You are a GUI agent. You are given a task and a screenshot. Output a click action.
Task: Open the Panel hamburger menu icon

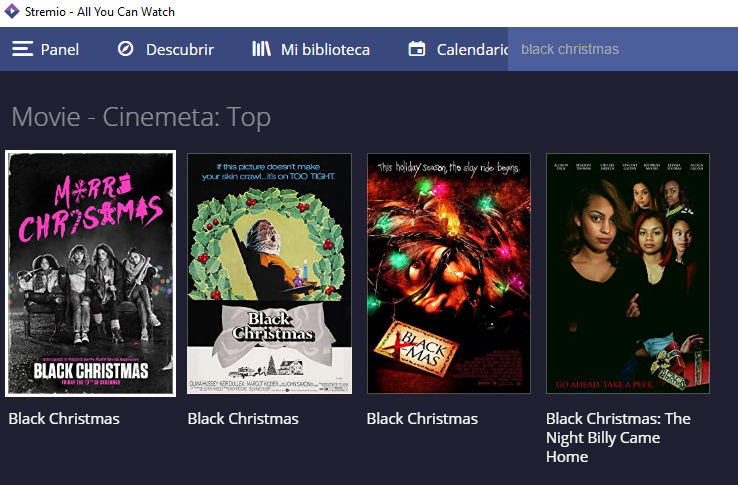pos(22,49)
